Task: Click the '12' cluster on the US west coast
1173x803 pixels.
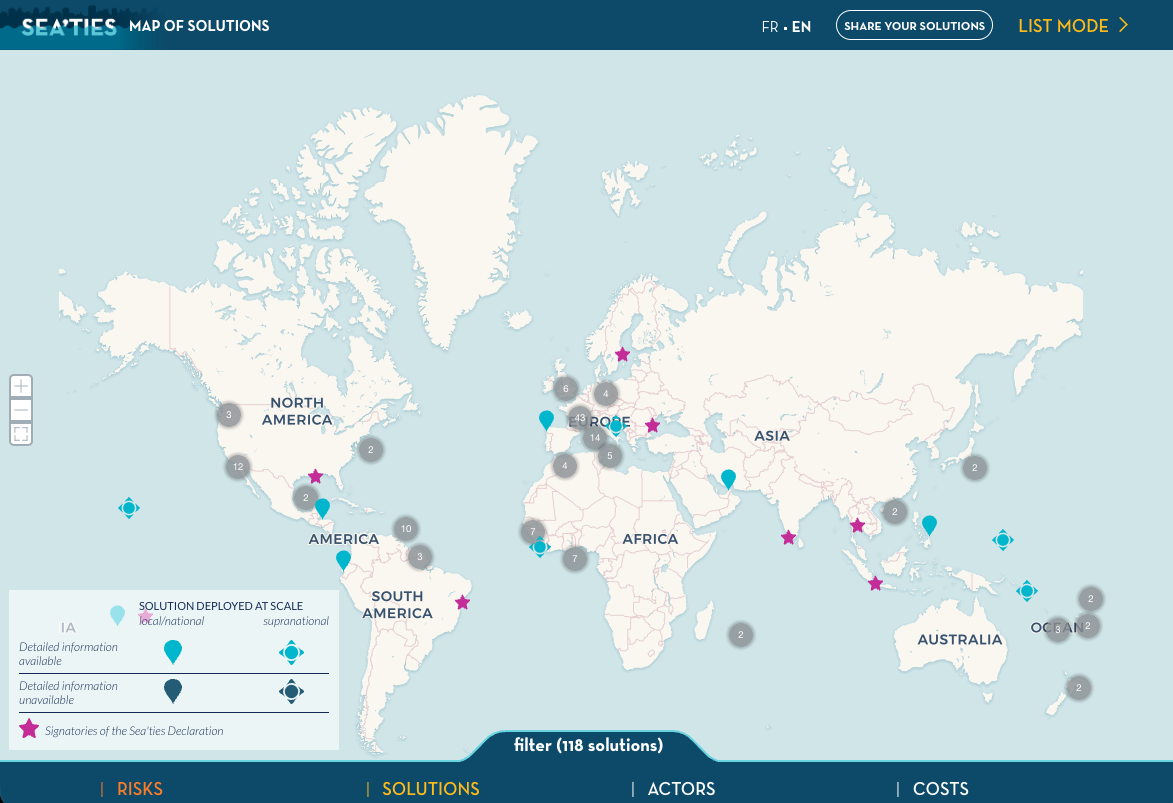Action: (x=238, y=466)
